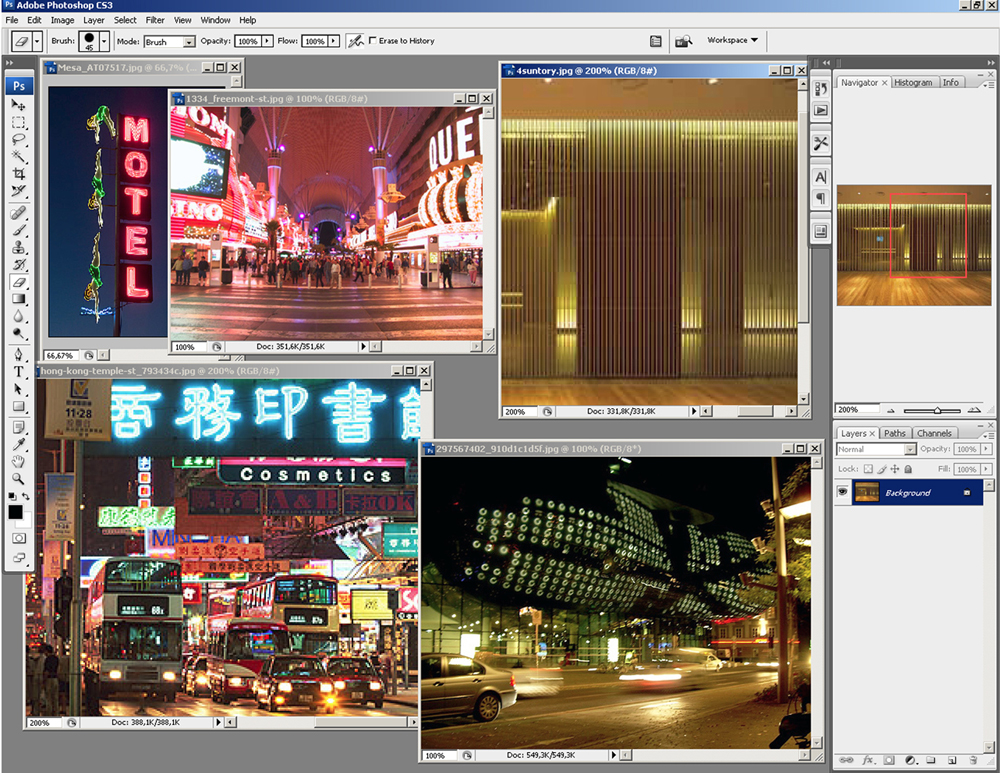Viewport: 1000px width, 773px height.
Task: Open the tool preset picker arrow
Action: [37, 41]
